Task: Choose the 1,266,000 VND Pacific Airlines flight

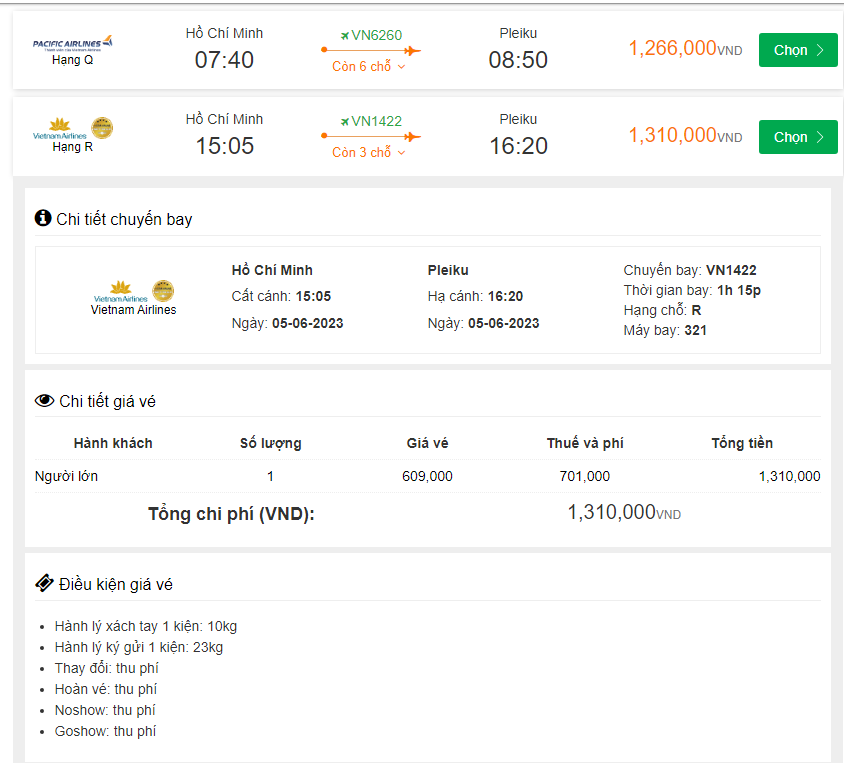Action: coord(797,50)
